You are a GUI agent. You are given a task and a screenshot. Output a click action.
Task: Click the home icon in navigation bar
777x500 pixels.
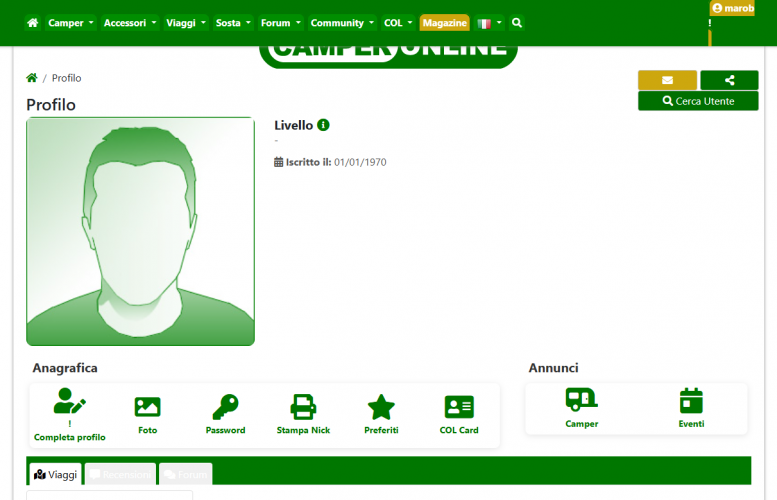tap(33, 23)
